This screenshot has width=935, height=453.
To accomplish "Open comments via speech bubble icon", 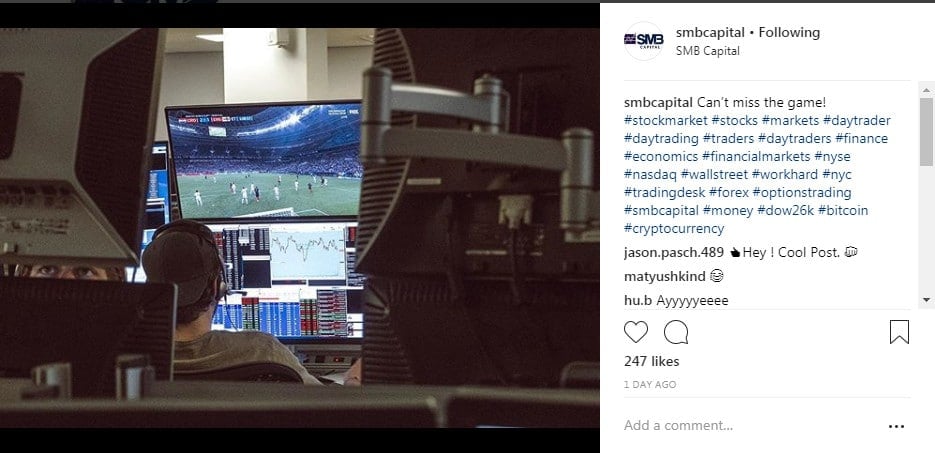I will pos(676,332).
